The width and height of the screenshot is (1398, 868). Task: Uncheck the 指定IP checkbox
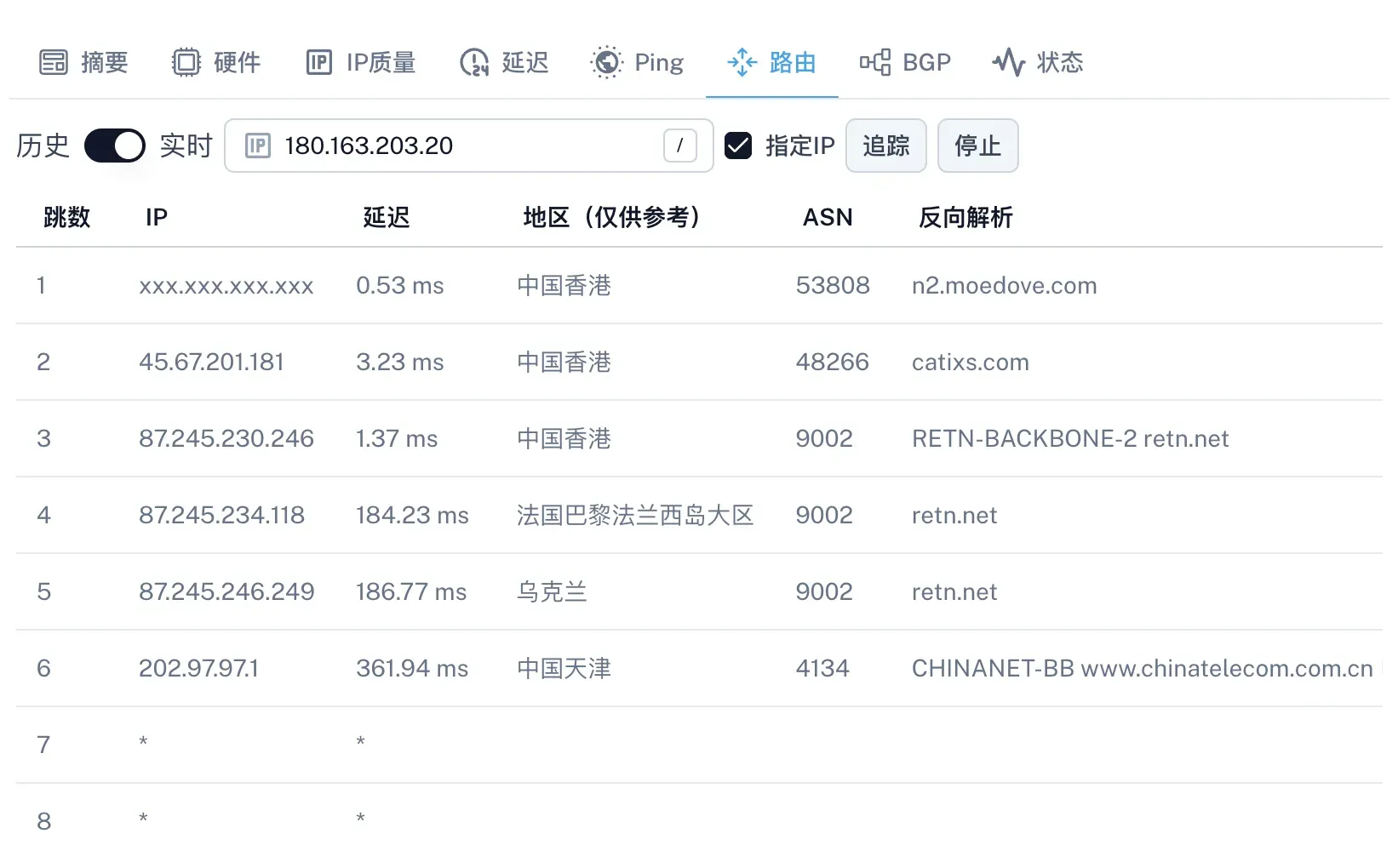[738, 146]
